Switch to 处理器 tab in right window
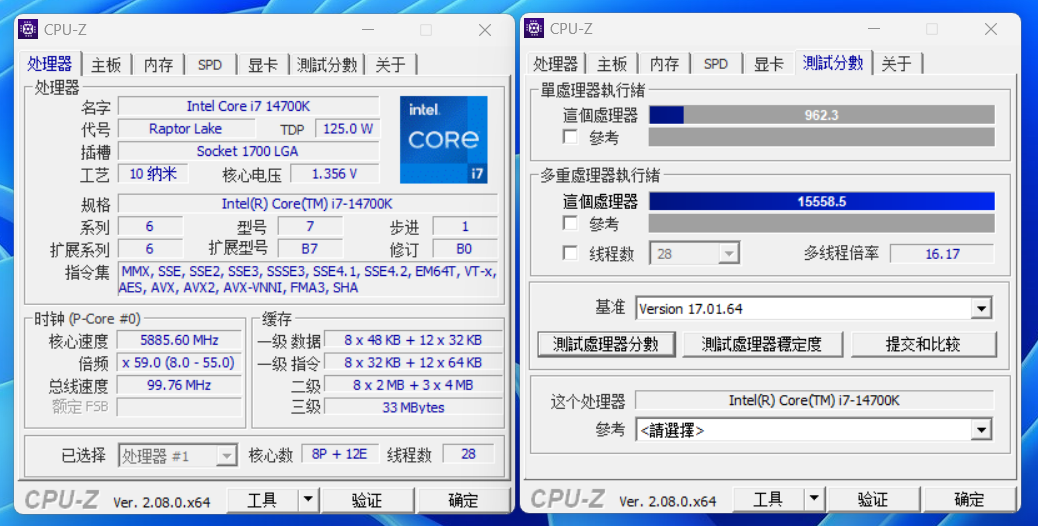The image size is (1038, 526). [x=556, y=64]
